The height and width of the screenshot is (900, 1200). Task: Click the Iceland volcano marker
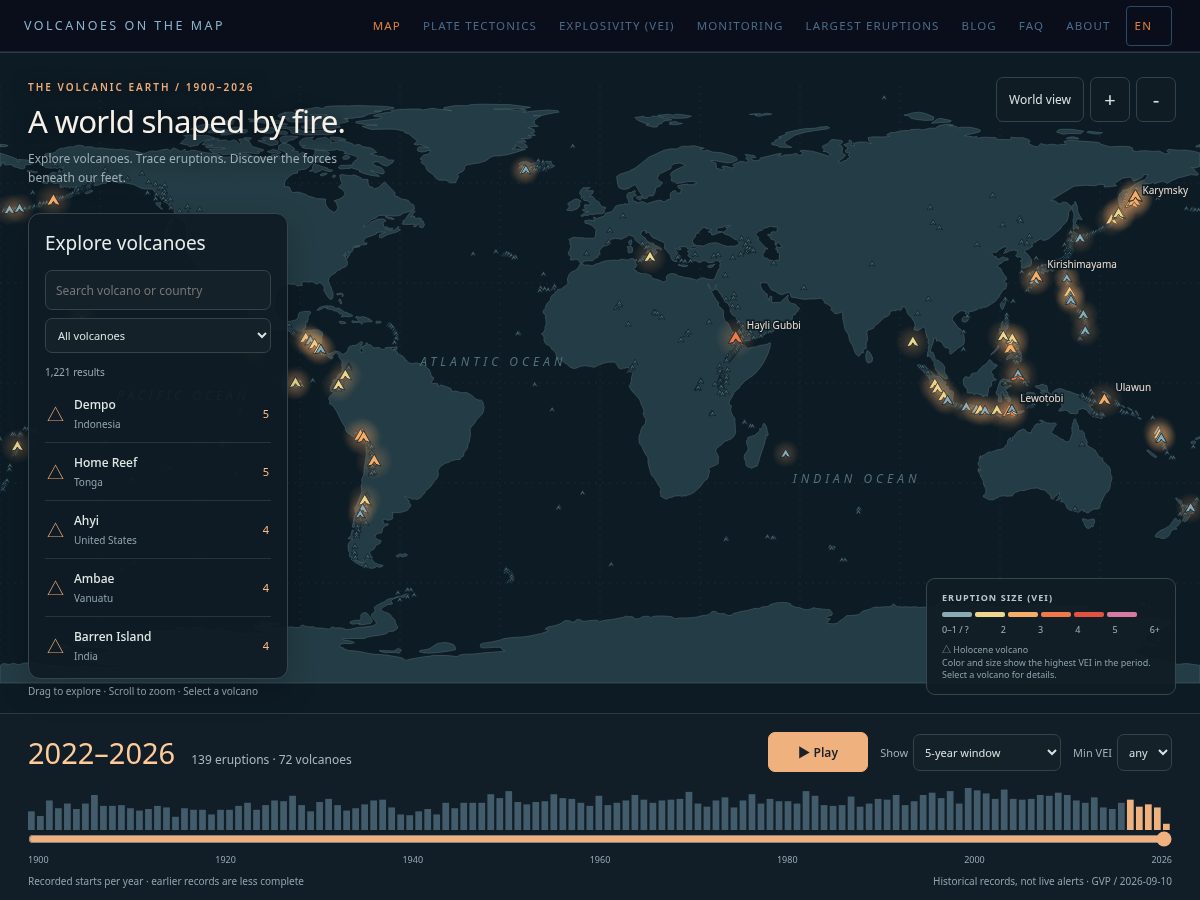pyautogui.click(x=525, y=170)
